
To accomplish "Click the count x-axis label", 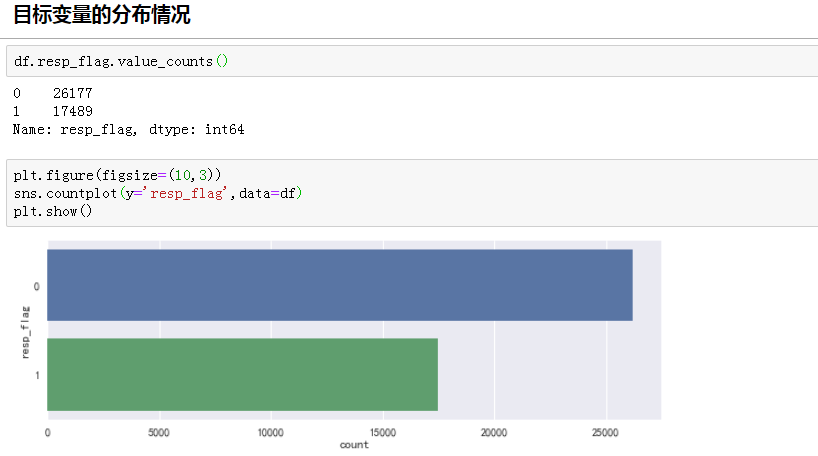I will click(x=354, y=445).
